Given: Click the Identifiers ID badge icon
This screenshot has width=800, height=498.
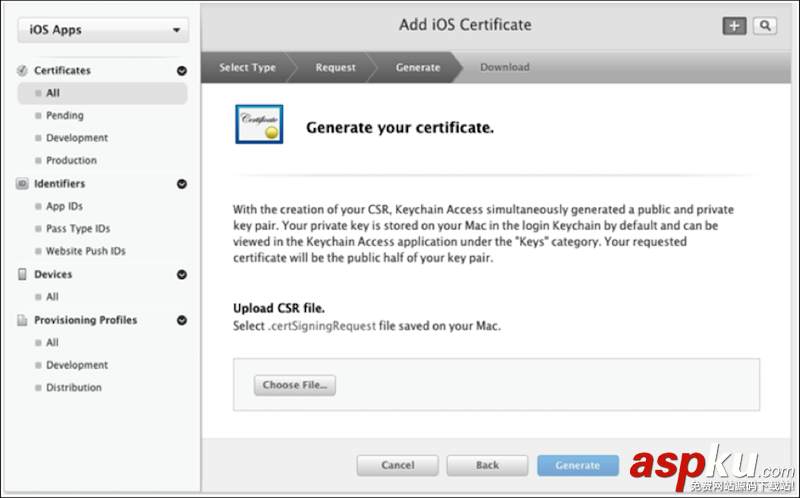Looking at the screenshot, I should tap(23, 184).
